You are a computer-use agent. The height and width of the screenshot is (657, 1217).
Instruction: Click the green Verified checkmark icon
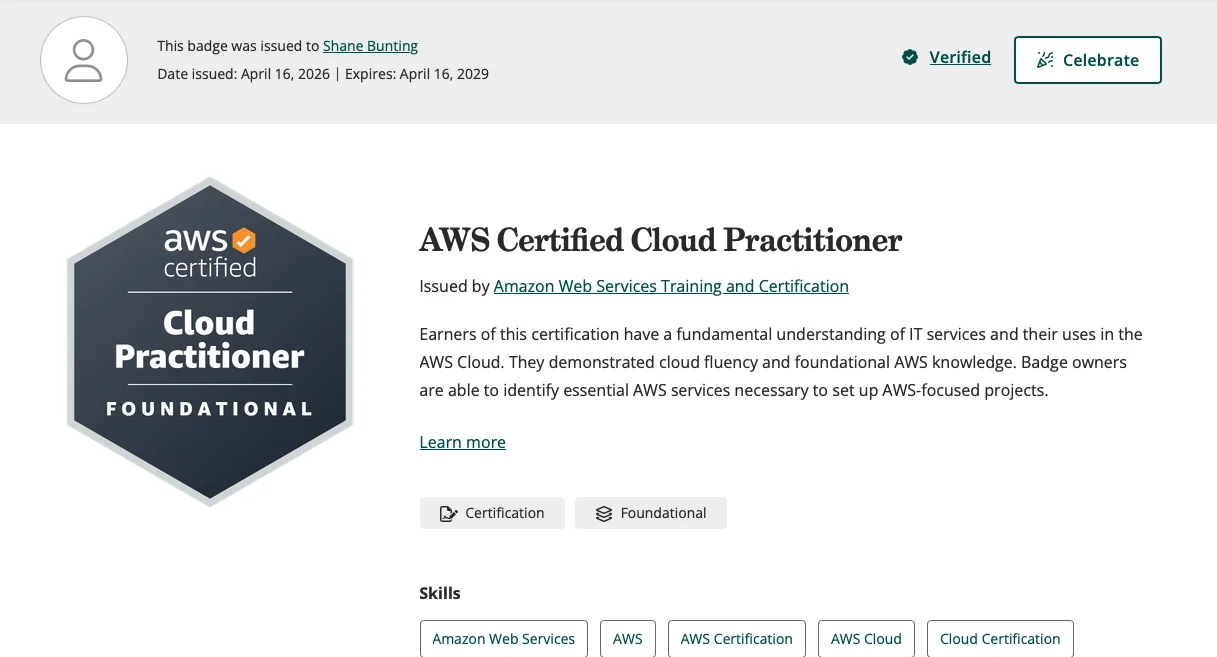click(x=910, y=58)
